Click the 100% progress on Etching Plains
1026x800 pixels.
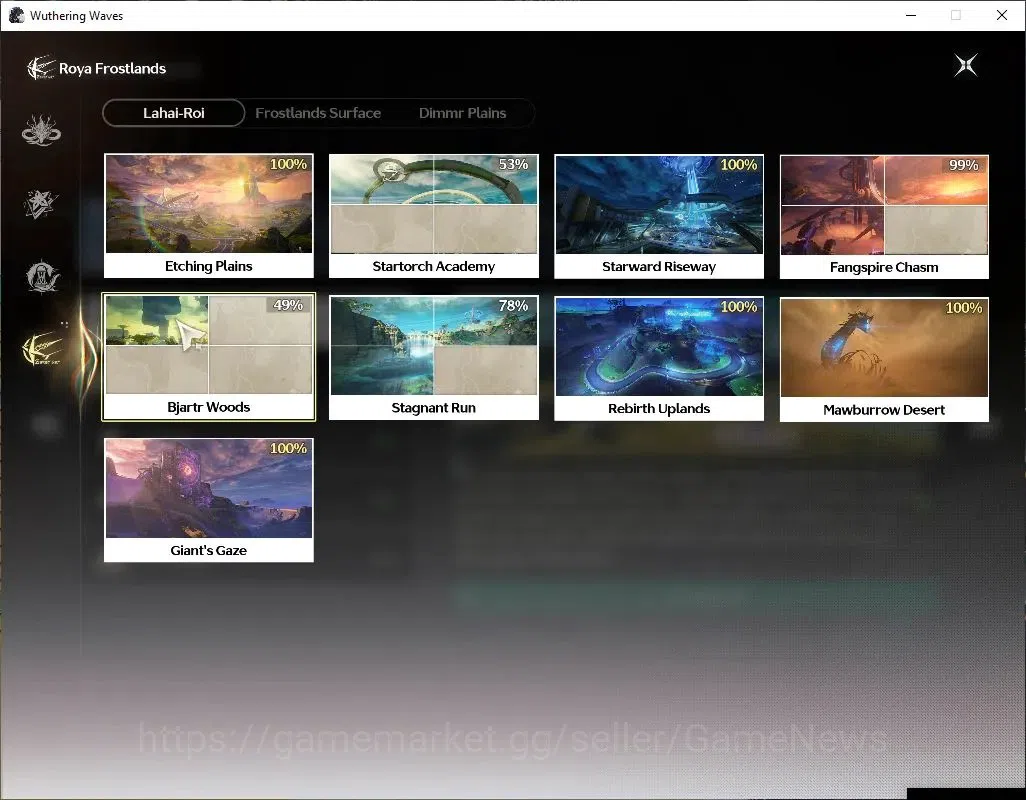(x=288, y=164)
